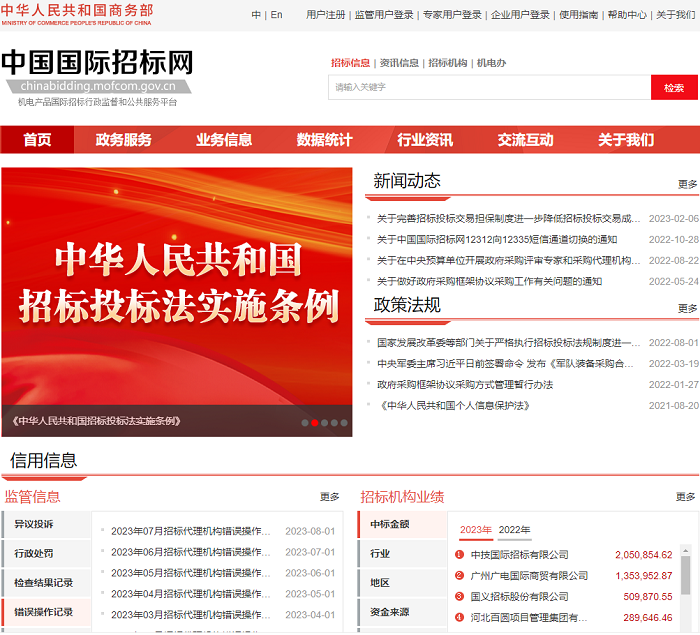Go to 首页 in main navigation

click(x=37, y=140)
